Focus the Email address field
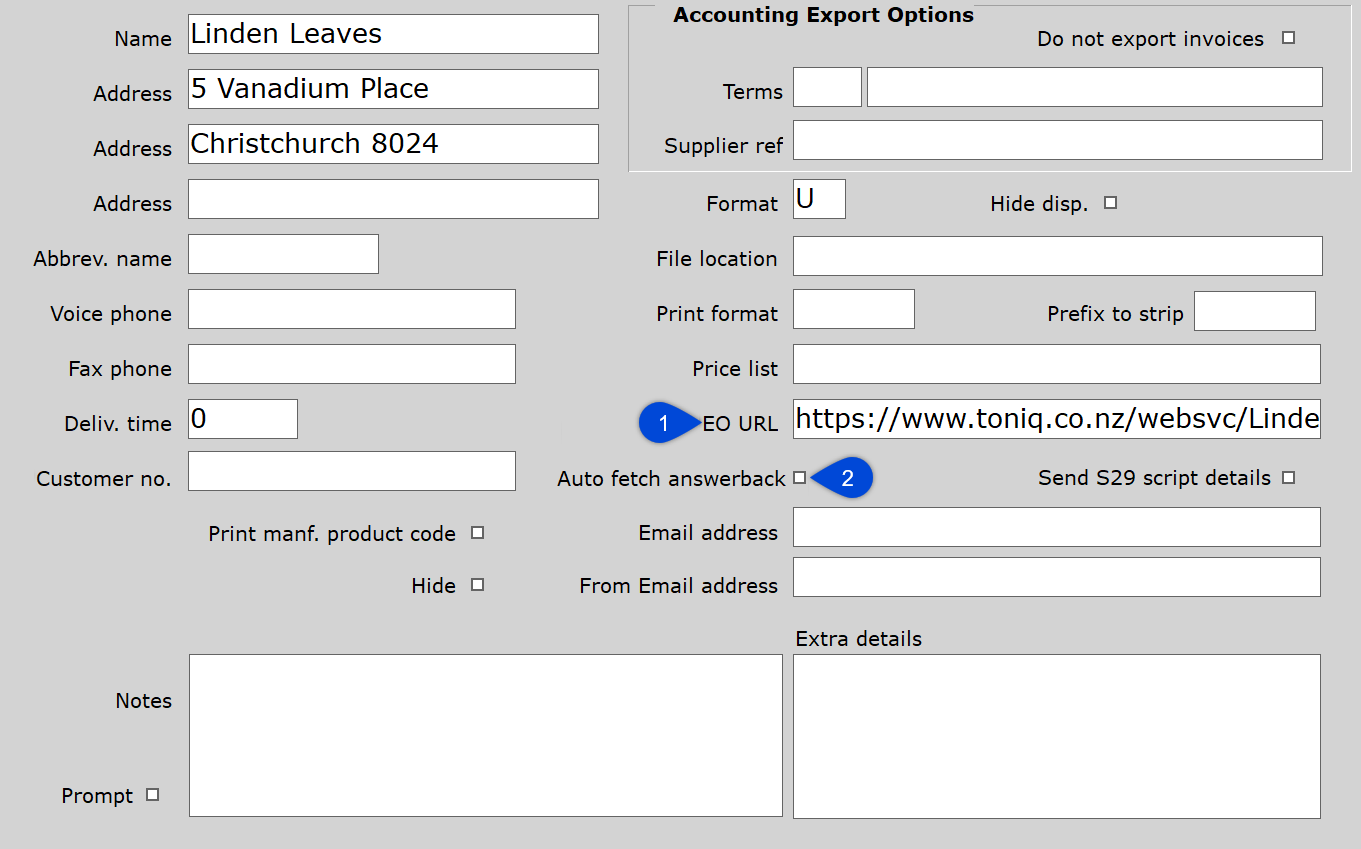Image resolution: width=1361 pixels, height=849 pixels. pos(1056,527)
